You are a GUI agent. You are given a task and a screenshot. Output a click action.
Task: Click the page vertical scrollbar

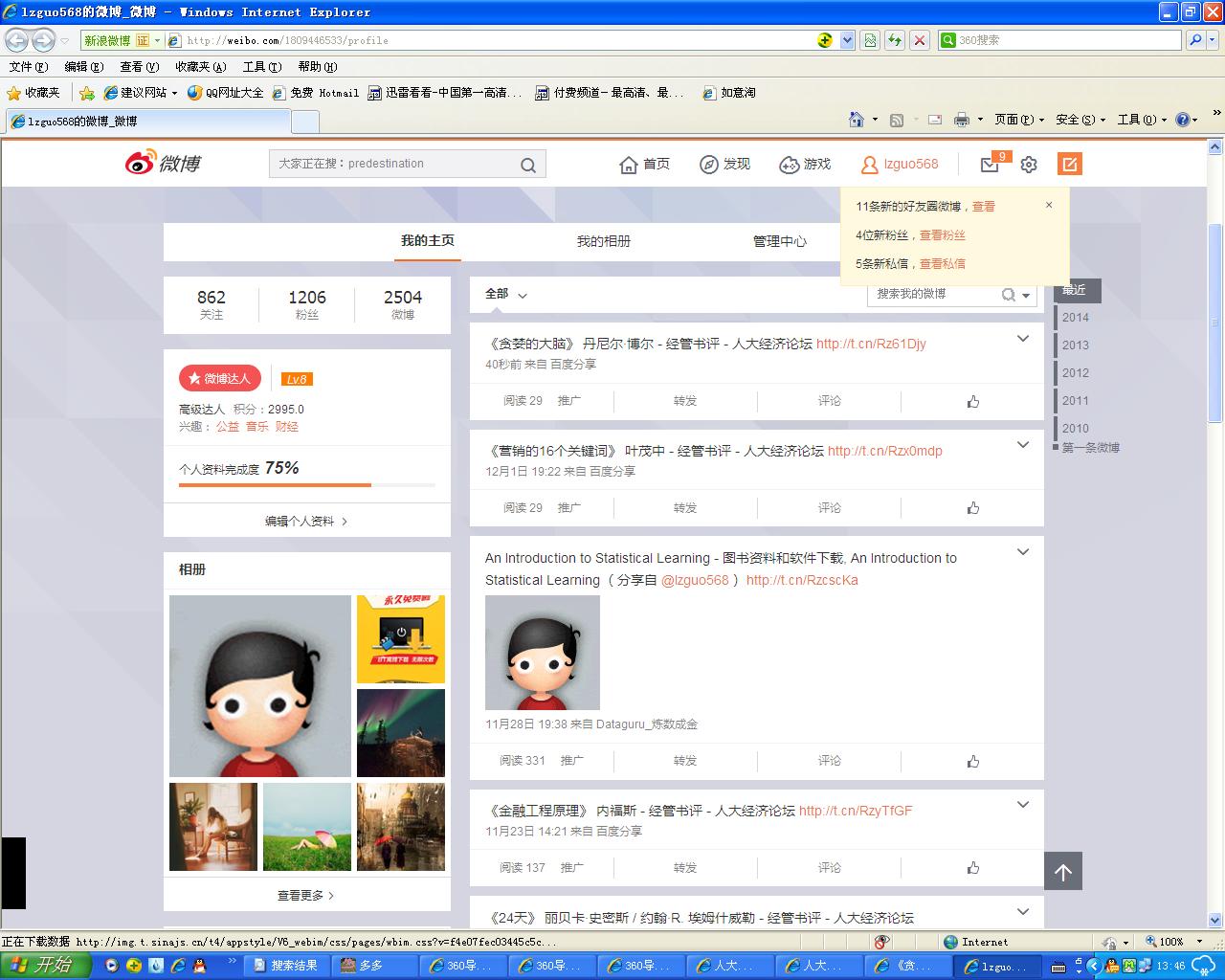[1215, 325]
